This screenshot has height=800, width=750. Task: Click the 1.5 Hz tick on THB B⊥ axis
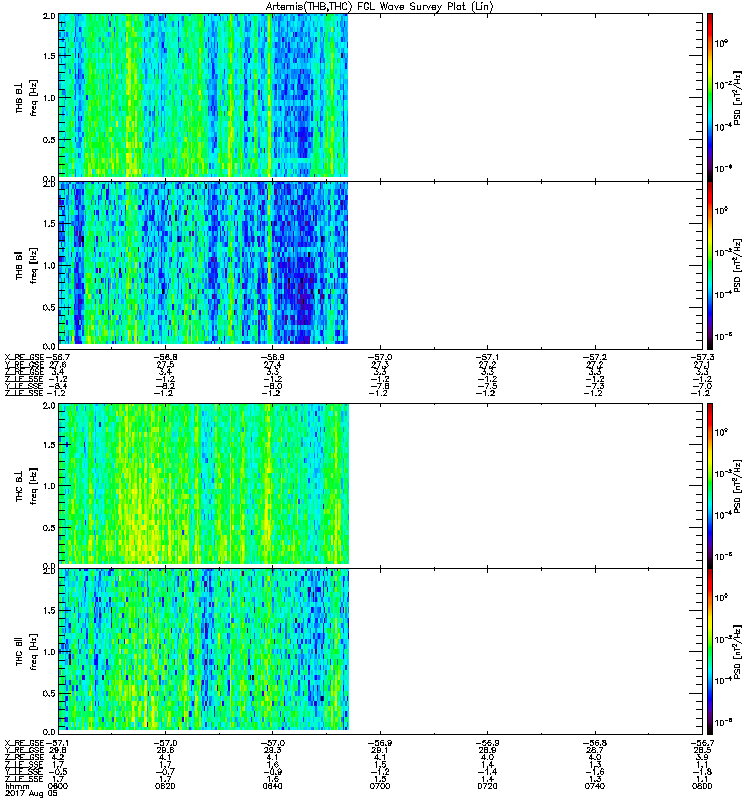49,56
